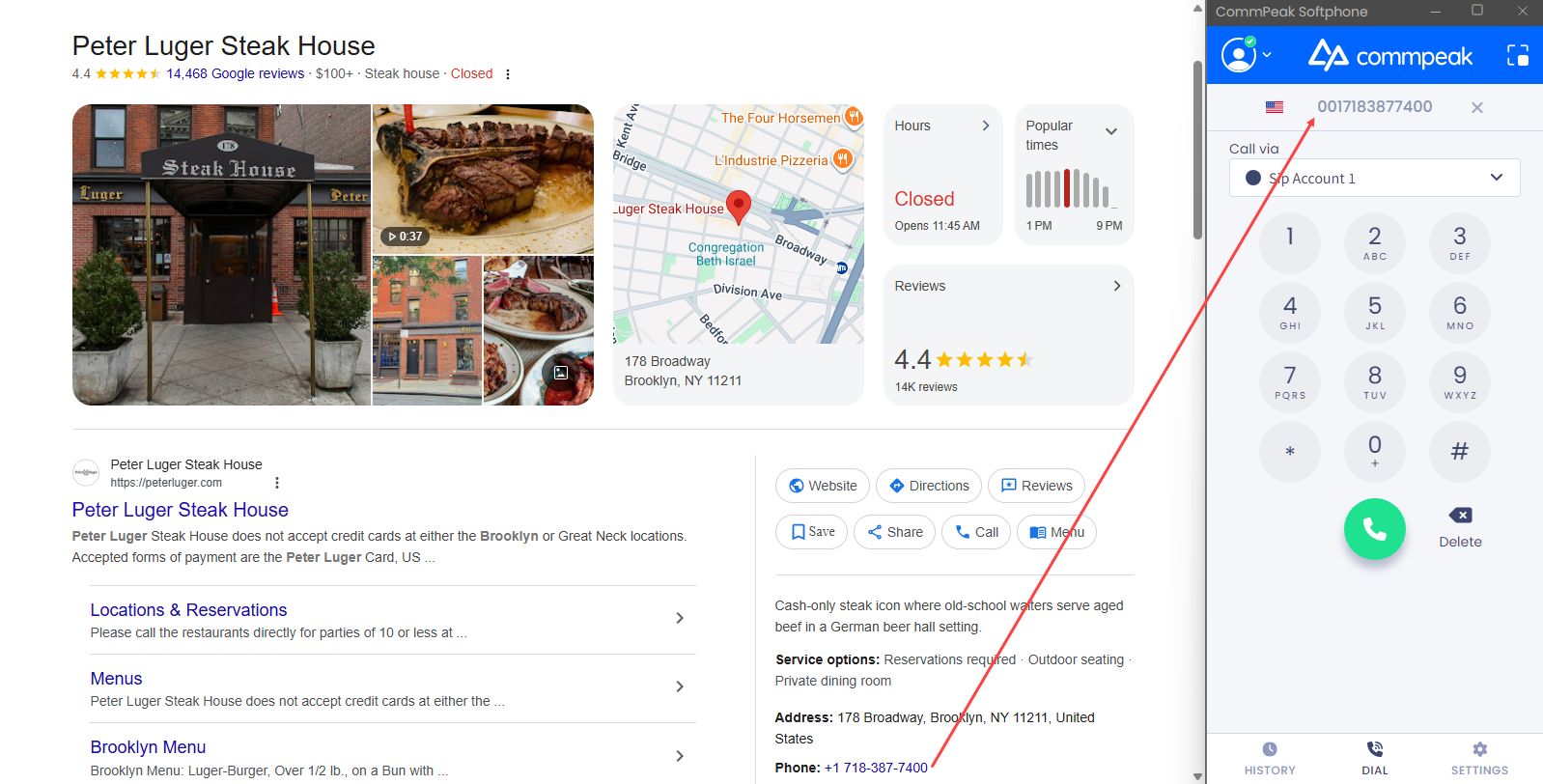Dial digit 4 GHI on the keypad
Viewport: 1543px width, 784px height.
click(1289, 312)
